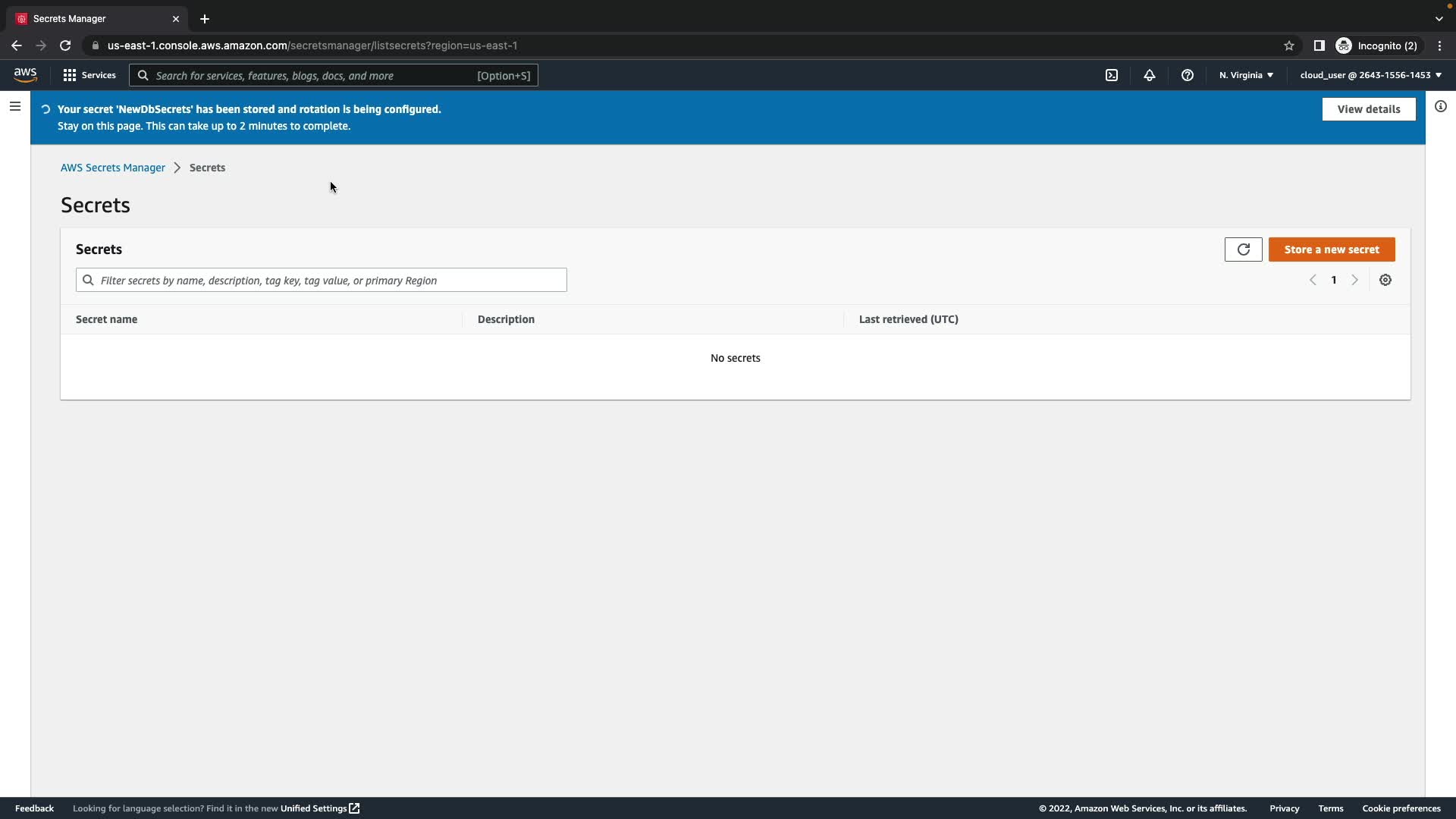Screen dimensions: 1456x819
Task: Open the AWS CloudShell icon
Action: (x=1112, y=75)
